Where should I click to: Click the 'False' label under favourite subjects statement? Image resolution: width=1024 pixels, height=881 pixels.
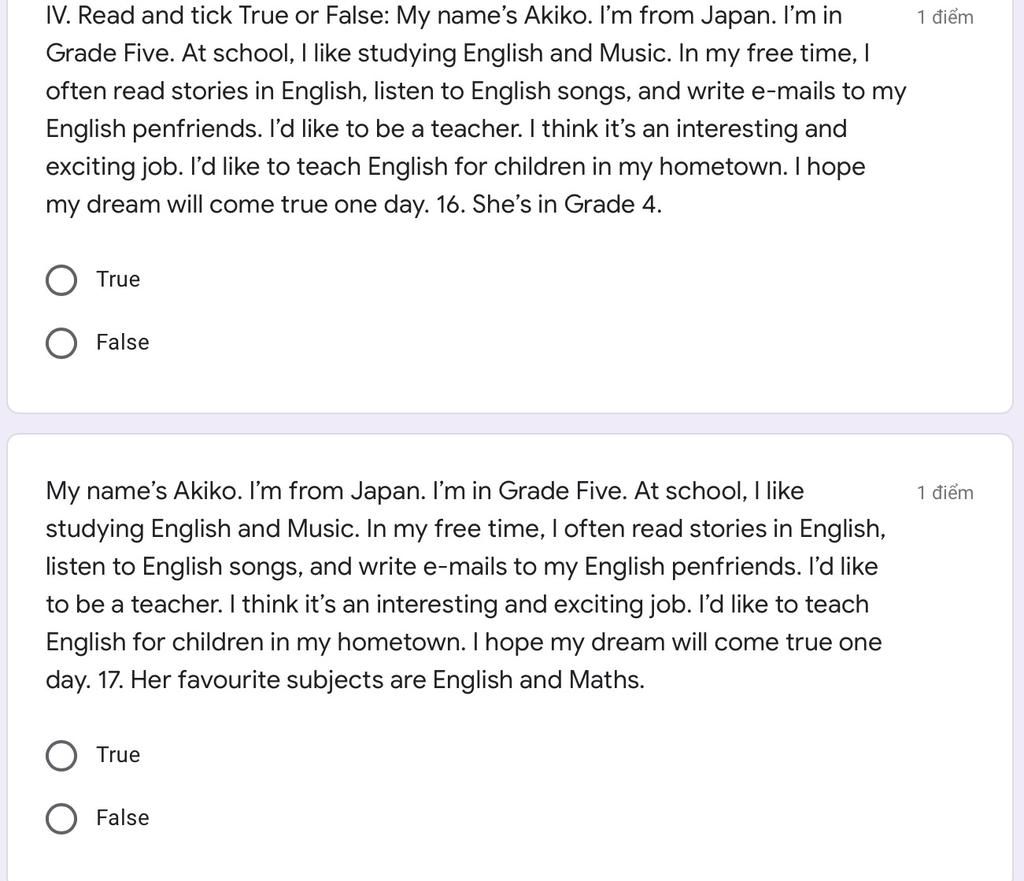(123, 818)
